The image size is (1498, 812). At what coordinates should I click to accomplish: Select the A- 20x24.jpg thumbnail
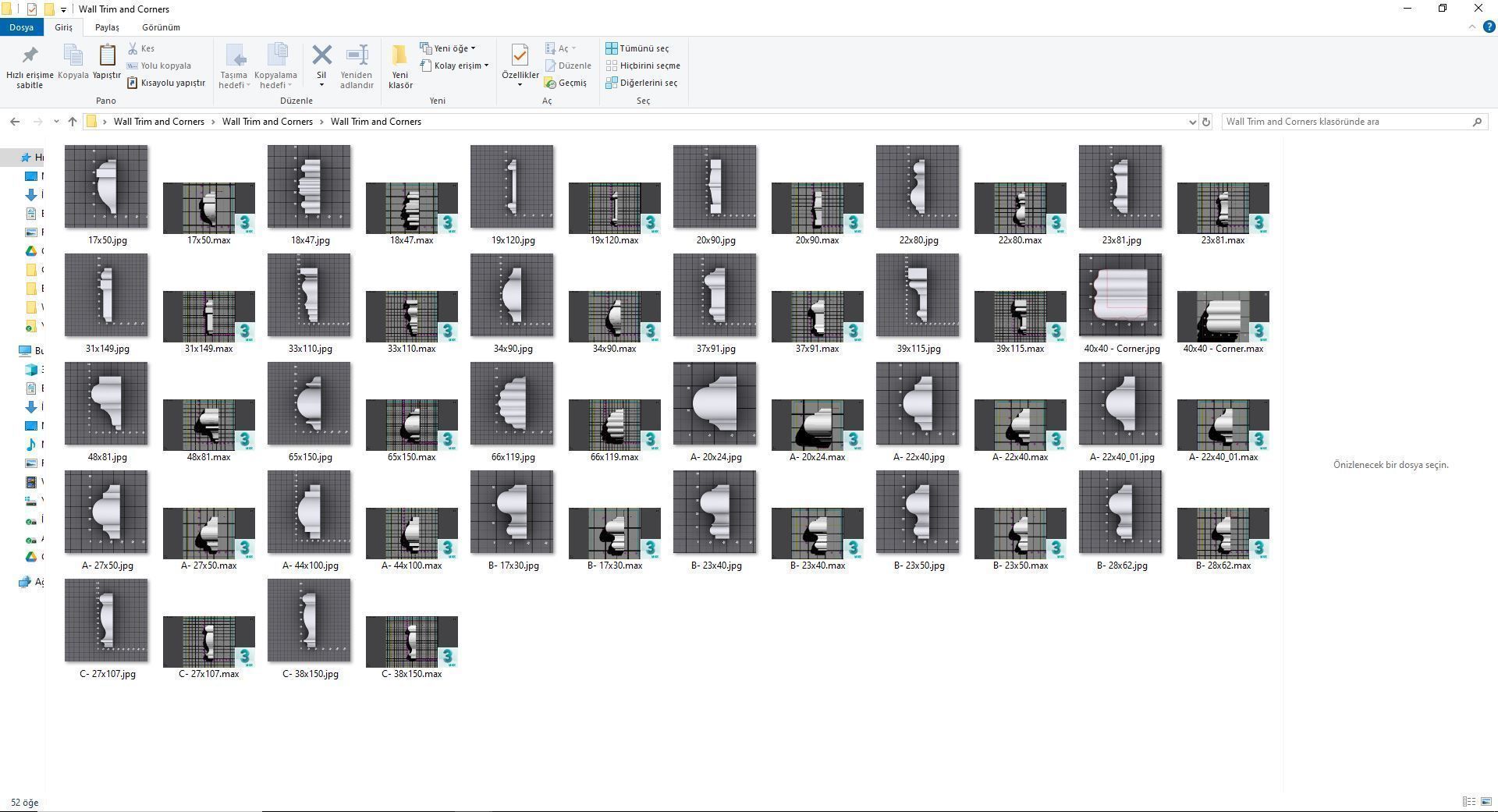715,403
